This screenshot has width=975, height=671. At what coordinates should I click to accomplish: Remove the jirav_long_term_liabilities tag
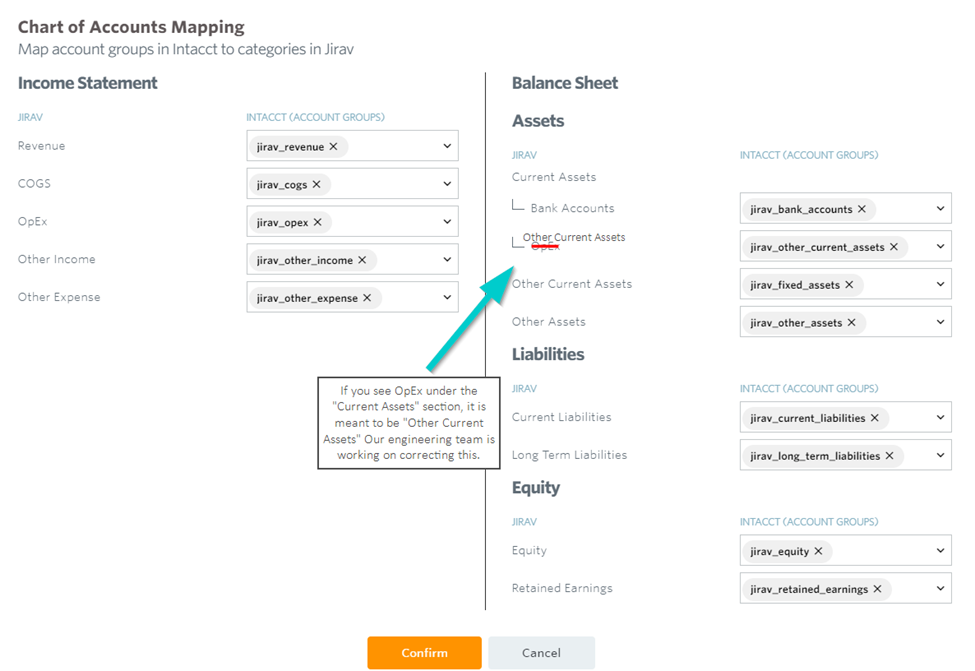[x=890, y=456]
